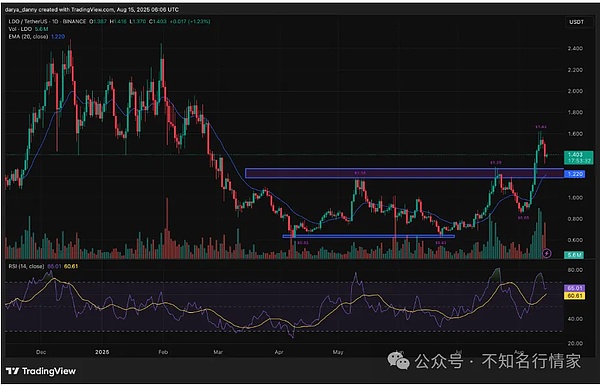Click the blue 1.220 EMA legend value
Image resolution: width=600 pixels, height=385 pixels.
pos(57,36)
